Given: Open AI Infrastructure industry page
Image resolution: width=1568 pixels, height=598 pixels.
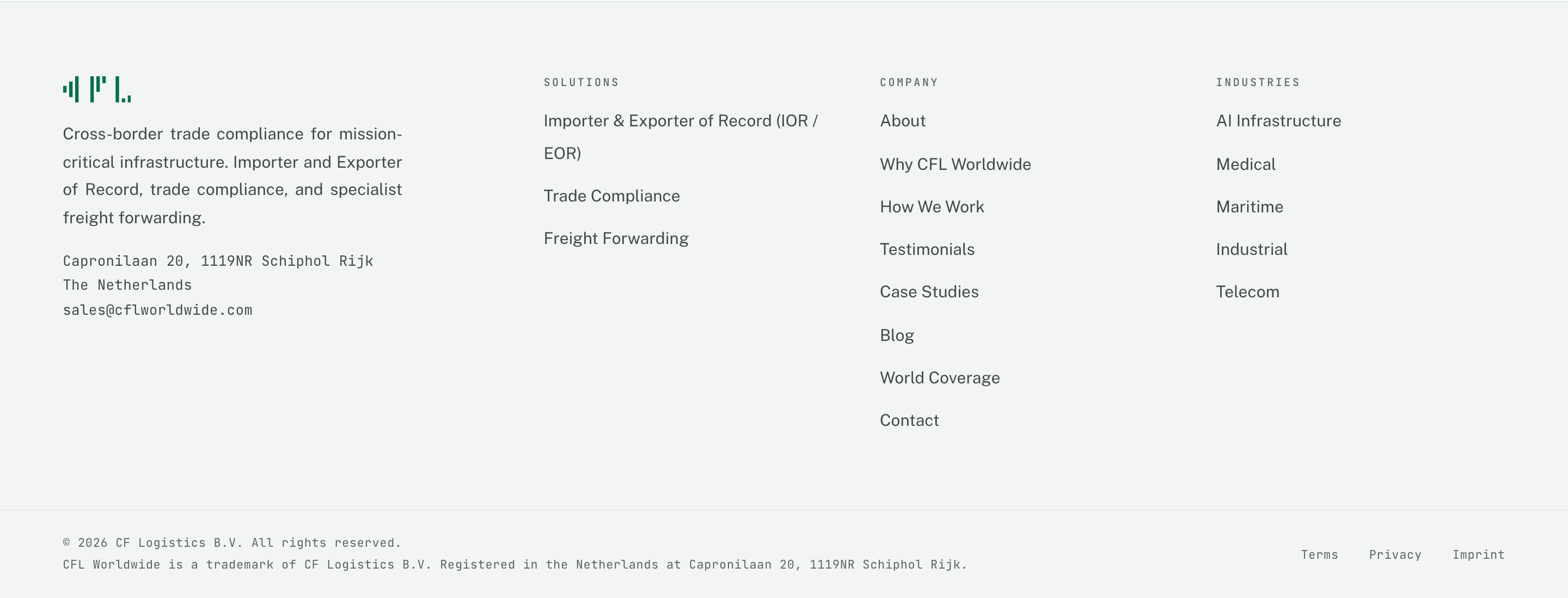Looking at the screenshot, I should coord(1278,121).
